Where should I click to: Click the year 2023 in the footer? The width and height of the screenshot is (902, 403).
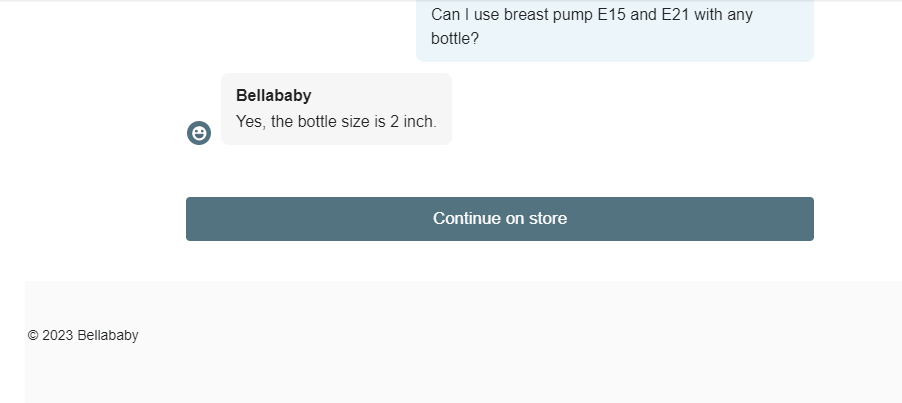pyautogui.click(x=58, y=335)
